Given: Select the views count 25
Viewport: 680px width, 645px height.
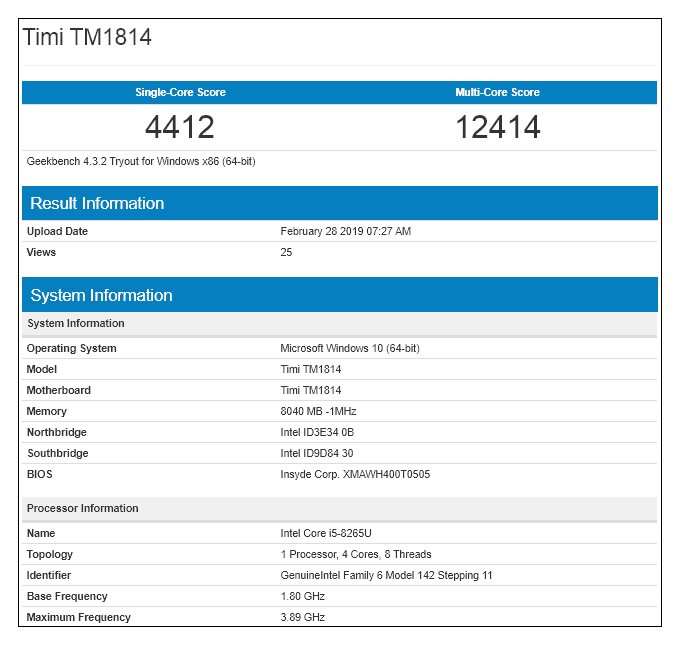Looking at the screenshot, I should (x=286, y=252).
